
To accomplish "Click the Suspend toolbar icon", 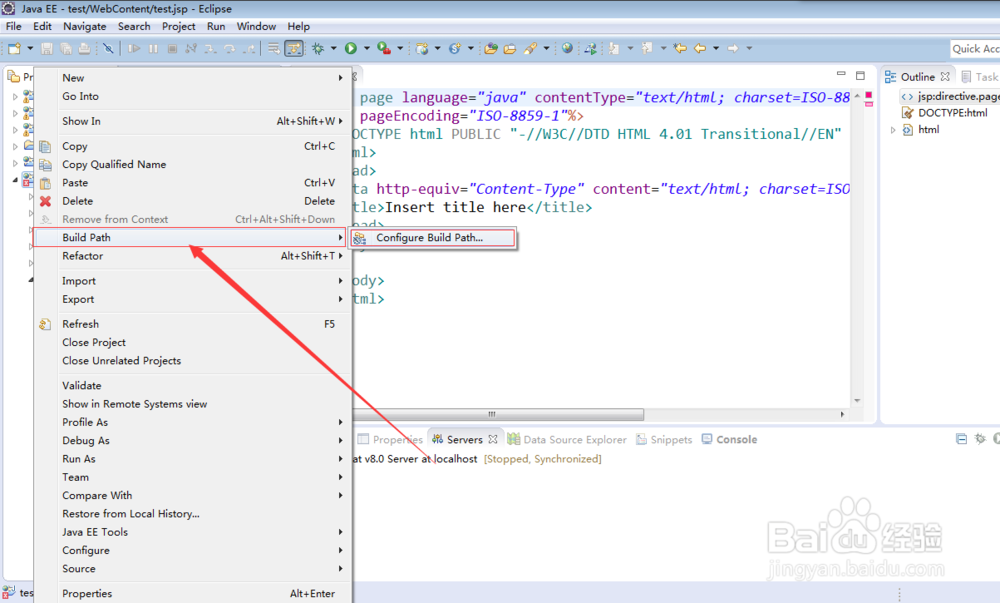I will tap(153, 48).
